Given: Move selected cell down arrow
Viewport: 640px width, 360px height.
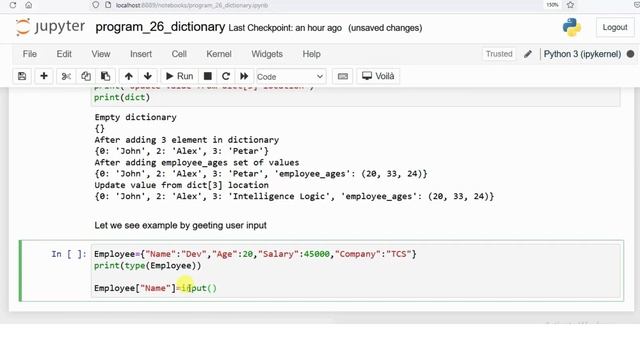Looking at the screenshot, I should pos(148,76).
